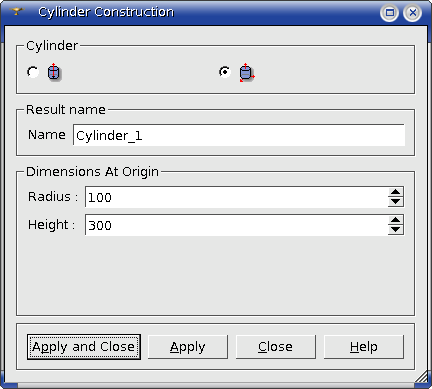Decrease the Radius value with down arrow

(396, 202)
